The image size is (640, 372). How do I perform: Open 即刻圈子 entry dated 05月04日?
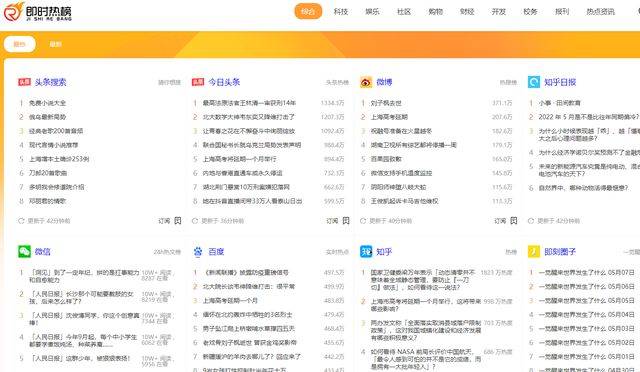pyautogui.click(x=587, y=314)
